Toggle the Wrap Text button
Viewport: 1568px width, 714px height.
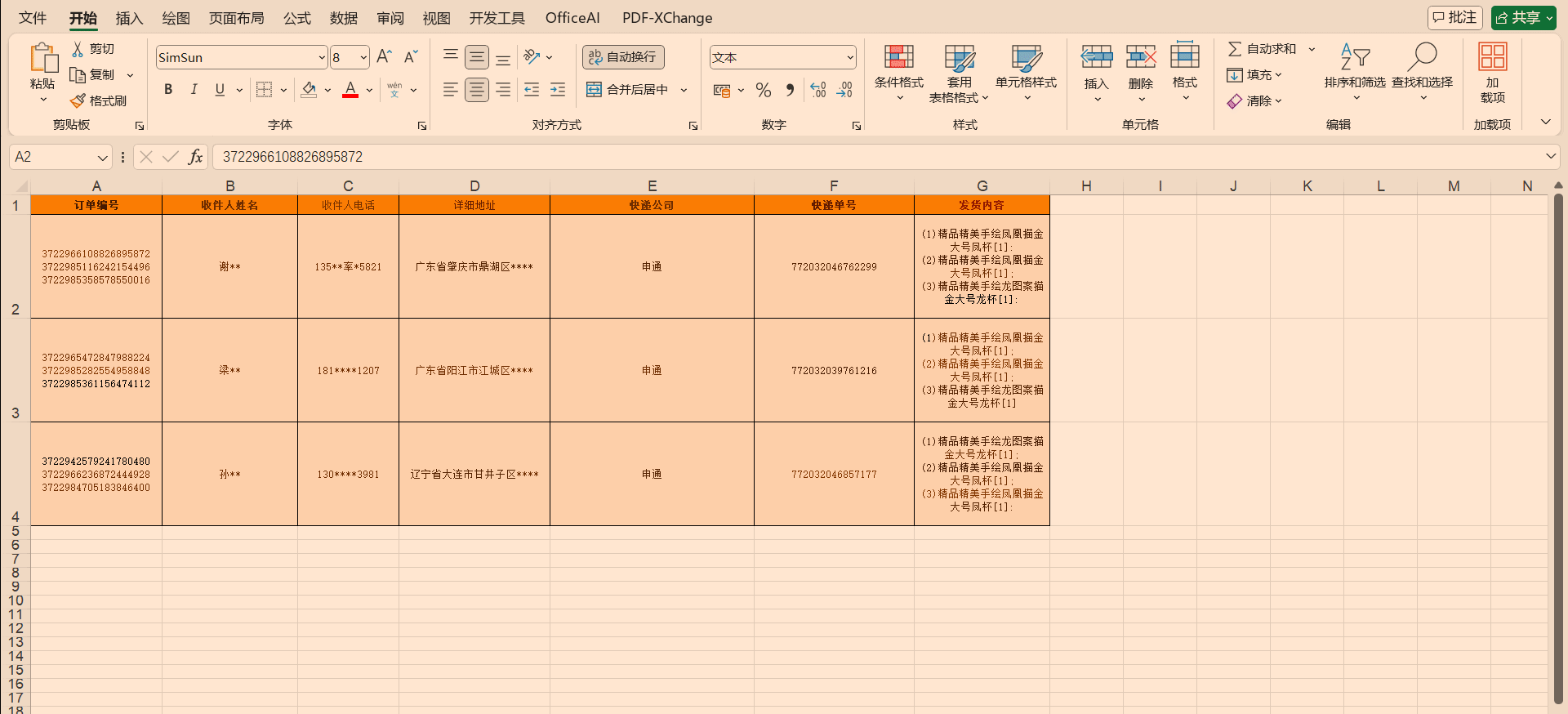(x=623, y=57)
